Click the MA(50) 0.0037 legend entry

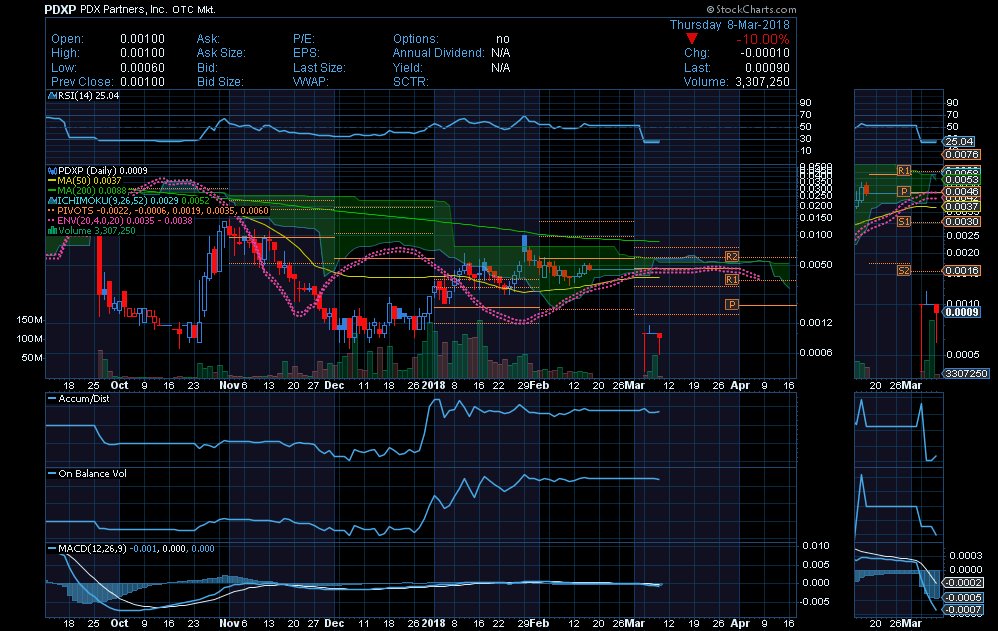click(89, 181)
